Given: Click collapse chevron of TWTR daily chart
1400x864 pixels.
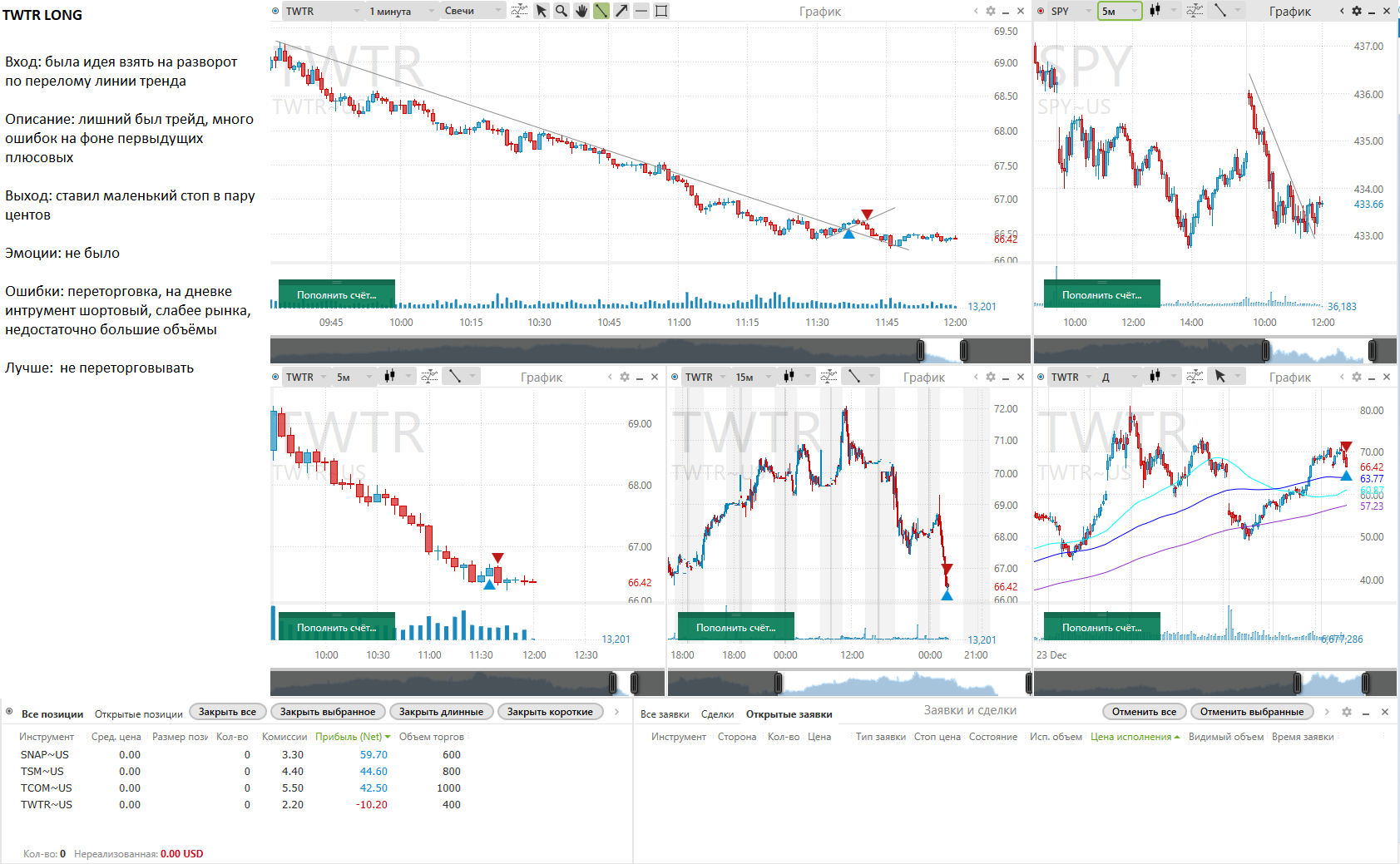Looking at the screenshot, I should [x=1342, y=377].
